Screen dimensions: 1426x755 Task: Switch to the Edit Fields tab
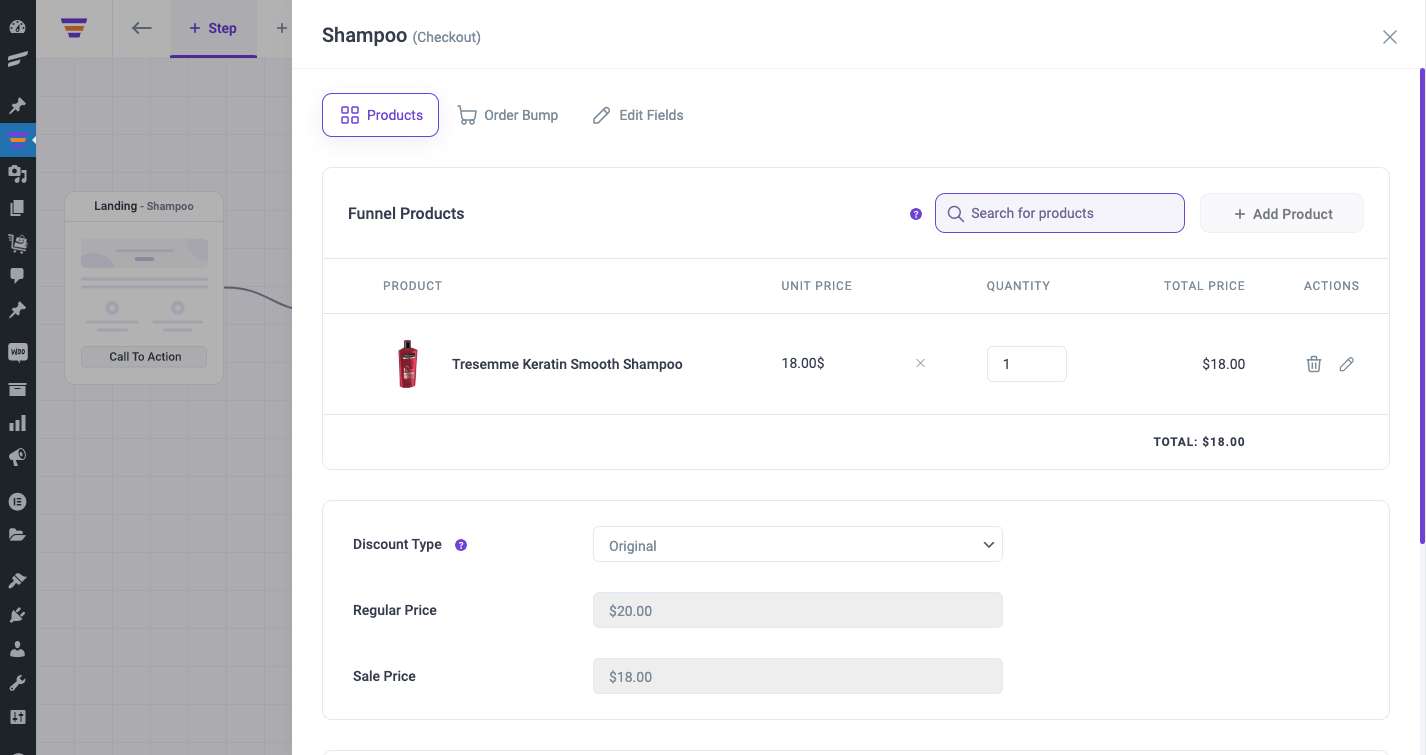point(638,115)
